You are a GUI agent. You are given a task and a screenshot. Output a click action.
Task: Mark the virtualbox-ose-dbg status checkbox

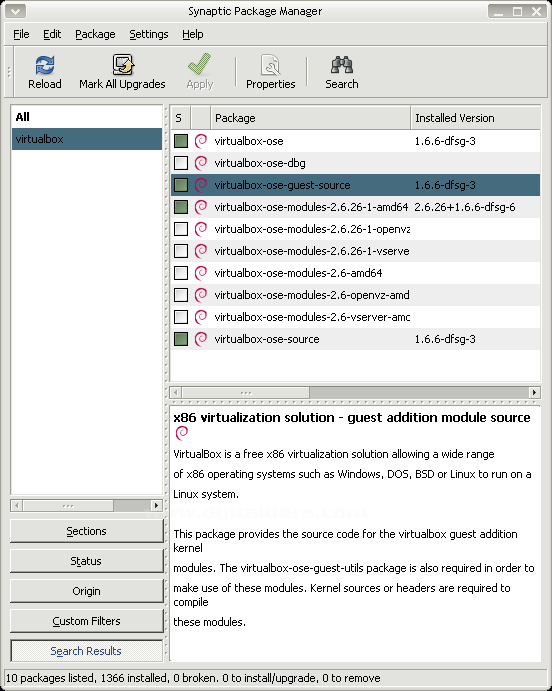pos(181,163)
